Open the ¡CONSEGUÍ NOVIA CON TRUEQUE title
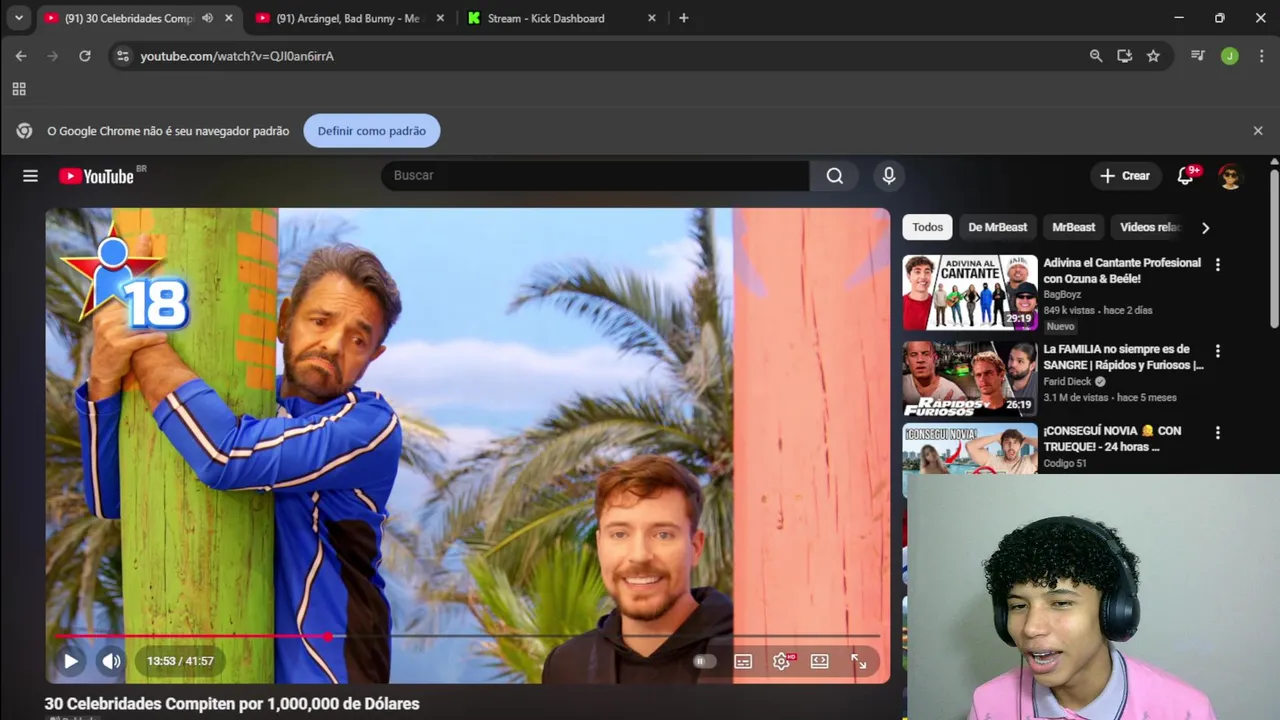The width and height of the screenshot is (1280, 720). tap(1112, 439)
